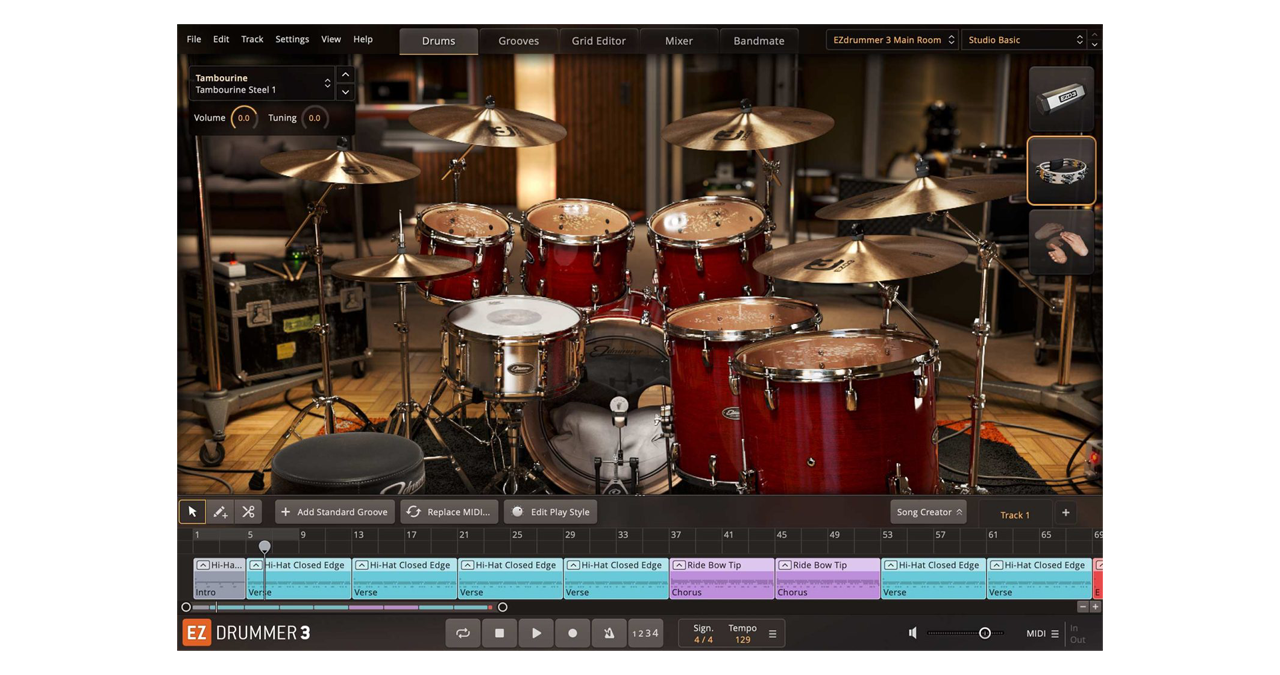Select the Track 1 tab

[1015, 515]
